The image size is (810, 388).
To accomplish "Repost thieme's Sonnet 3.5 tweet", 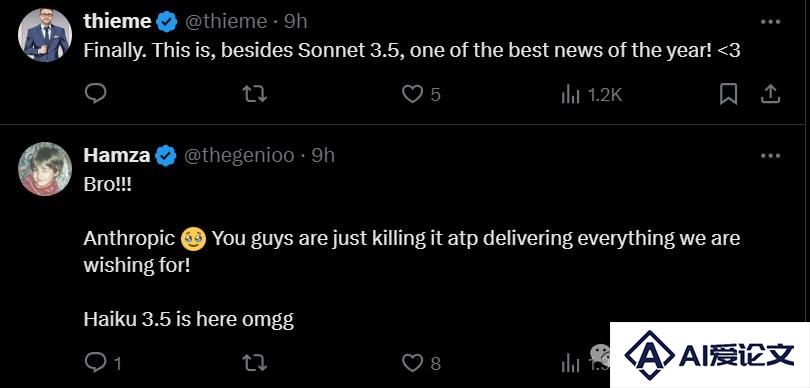I will pyautogui.click(x=254, y=95).
